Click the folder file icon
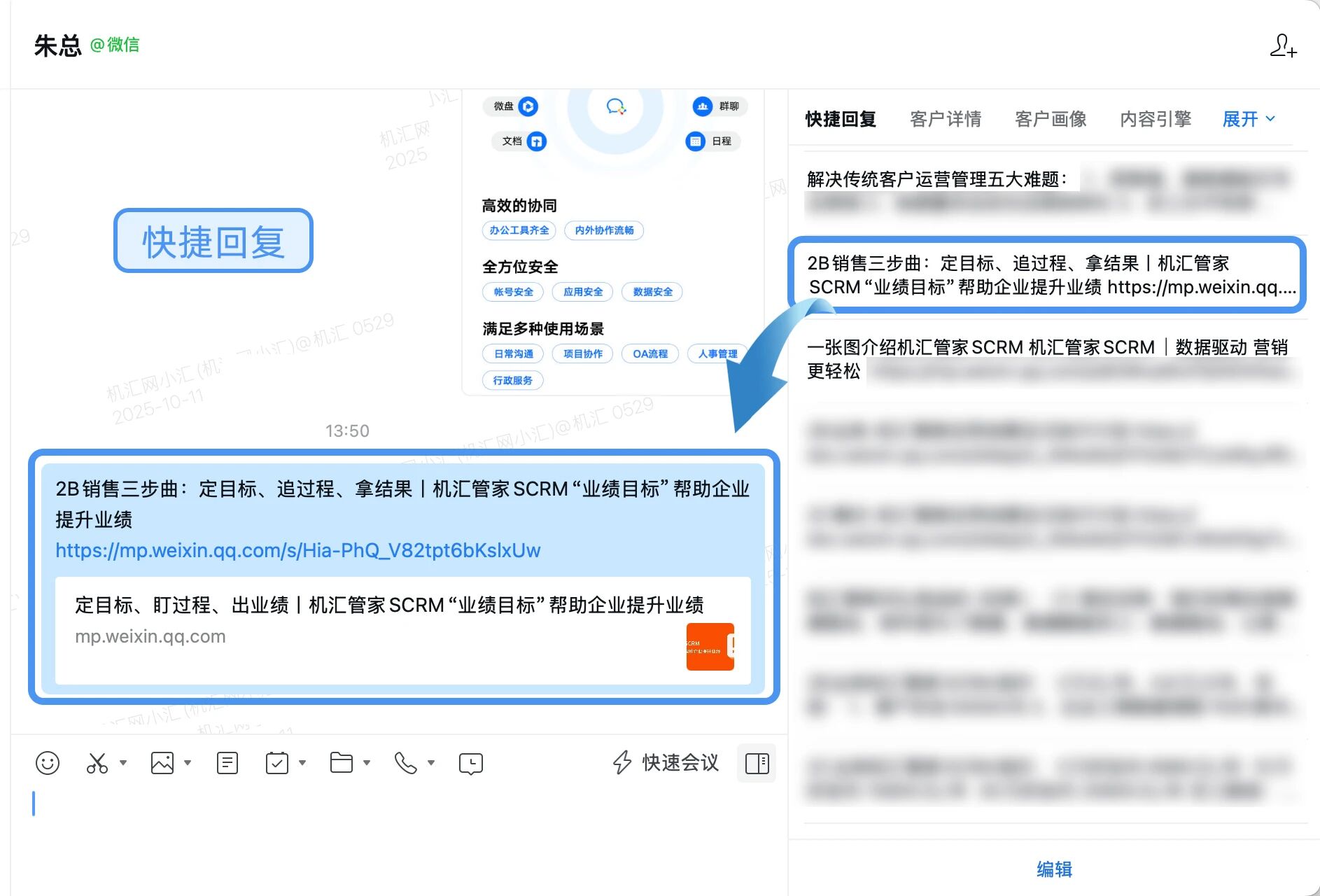 tap(341, 762)
